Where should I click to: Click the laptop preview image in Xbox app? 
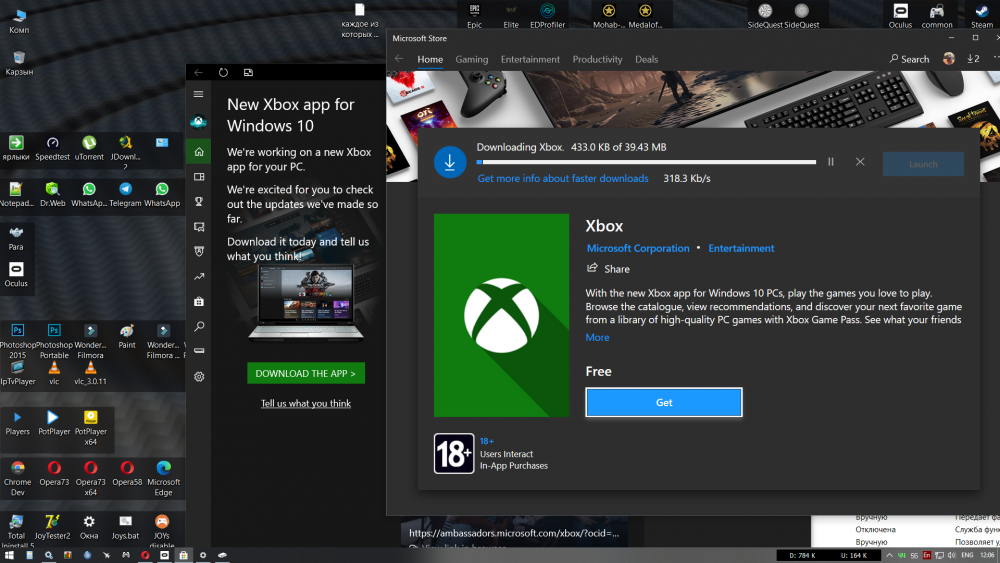(305, 303)
